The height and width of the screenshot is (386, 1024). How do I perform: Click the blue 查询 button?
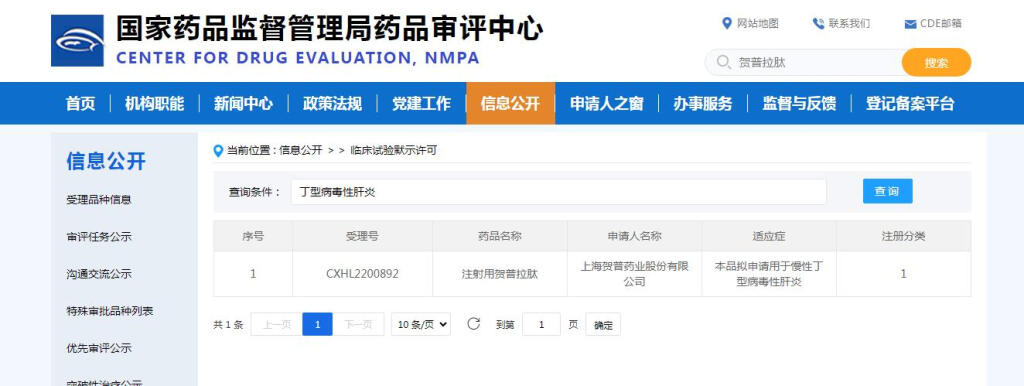[x=887, y=191]
